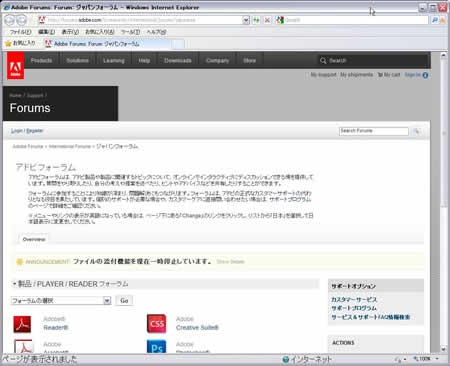Click International Forums breadcrumb link
The image size is (450, 366).
[70, 146]
